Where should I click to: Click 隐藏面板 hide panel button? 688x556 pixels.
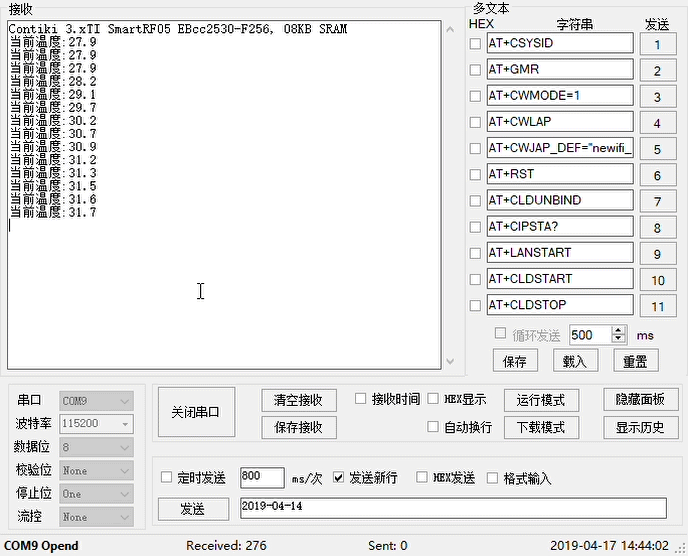(641, 399)
